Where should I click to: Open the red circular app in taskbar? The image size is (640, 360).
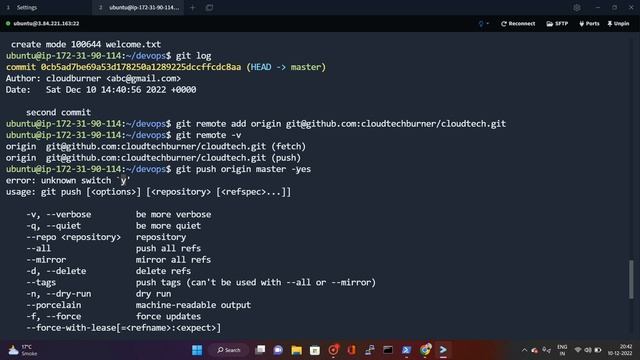pos(333,350)
